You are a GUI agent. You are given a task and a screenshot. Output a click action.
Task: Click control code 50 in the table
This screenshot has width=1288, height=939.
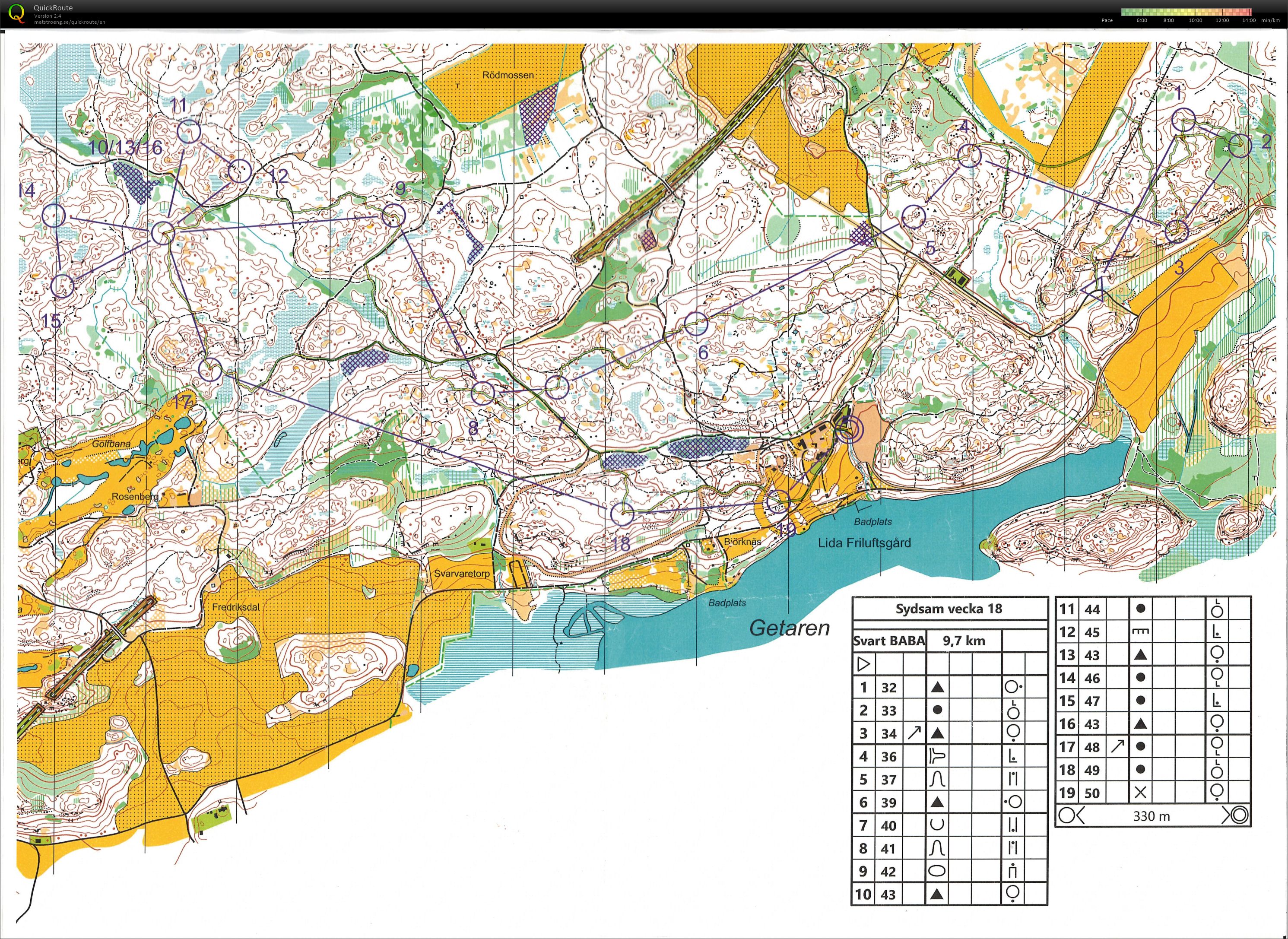tap(1092, 793)
